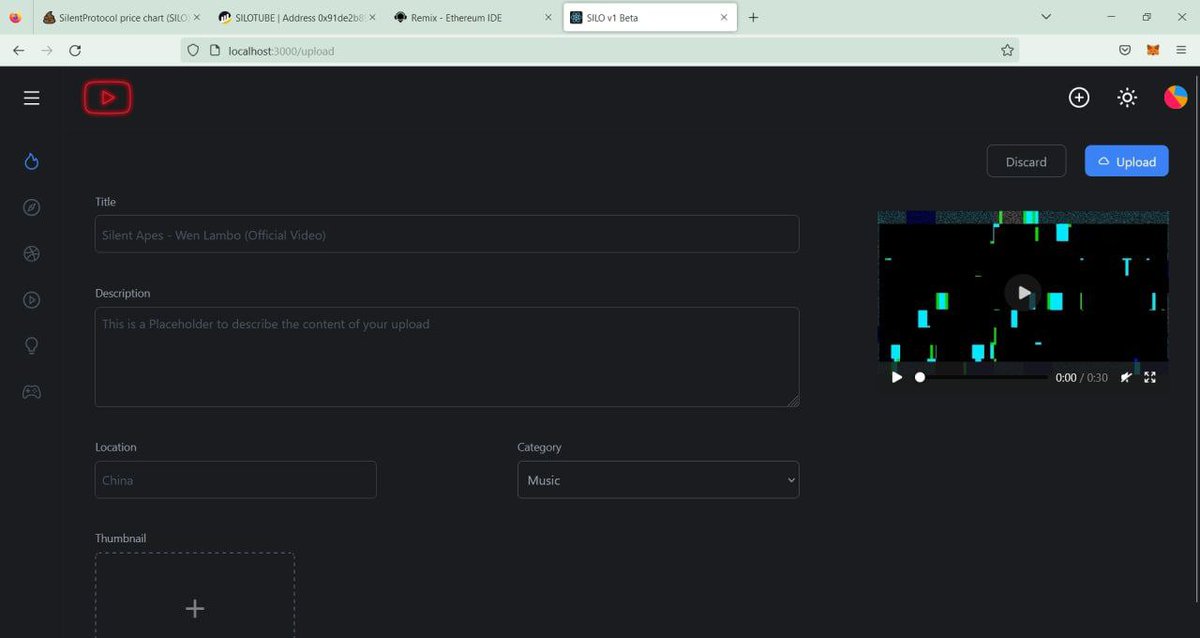Select the SILO v1 Beta tab
Viewport: 1200px width, 638px height.
[x=650, y=17]
